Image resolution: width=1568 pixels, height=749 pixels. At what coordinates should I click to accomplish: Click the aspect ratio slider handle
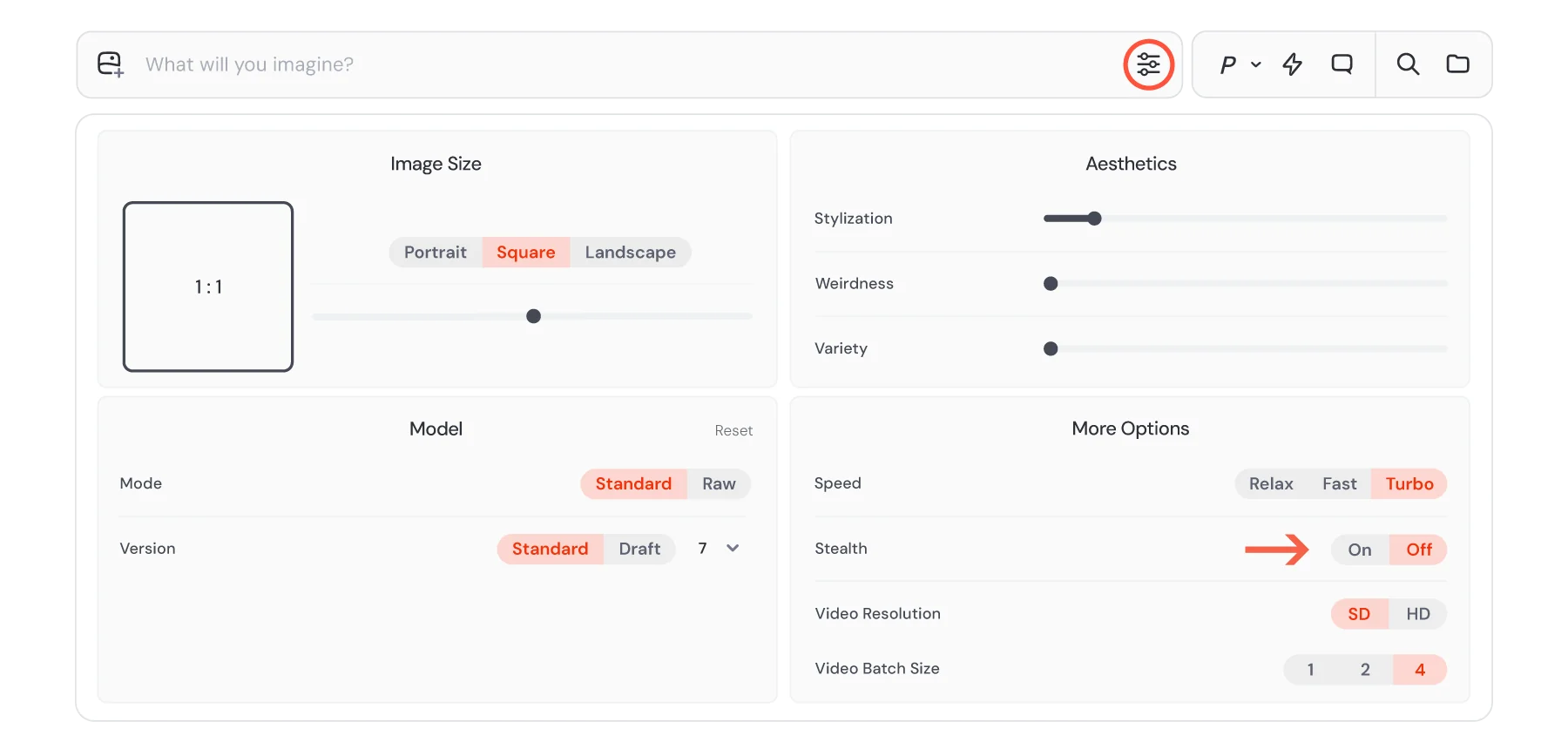point(534,316)
